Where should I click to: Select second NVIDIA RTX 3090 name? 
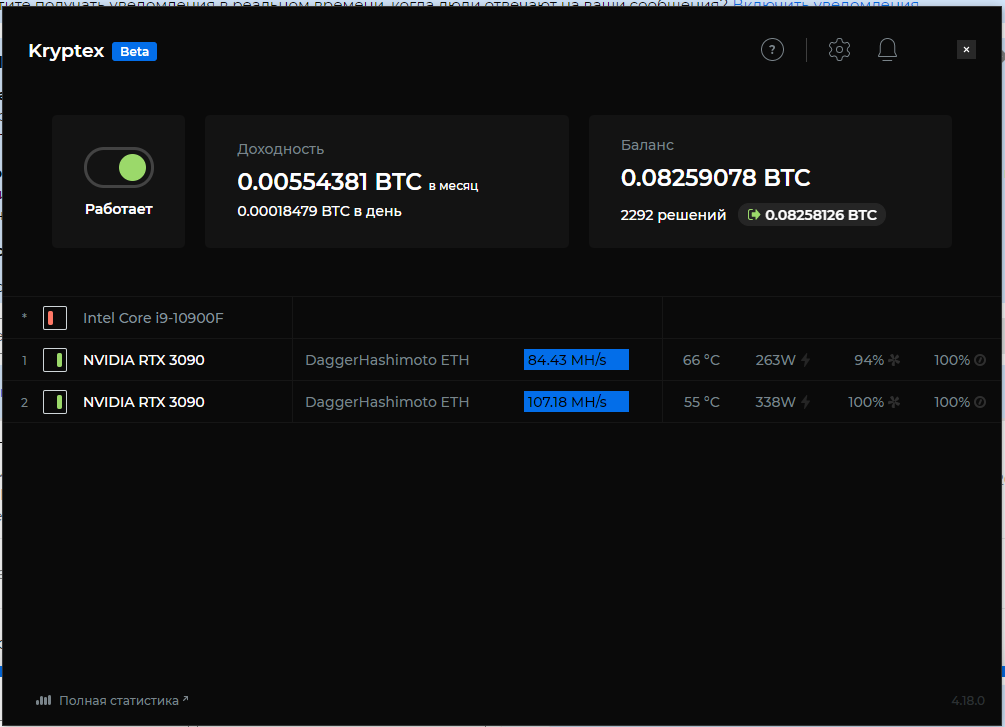pyautogui.click(x=144, y=403)
